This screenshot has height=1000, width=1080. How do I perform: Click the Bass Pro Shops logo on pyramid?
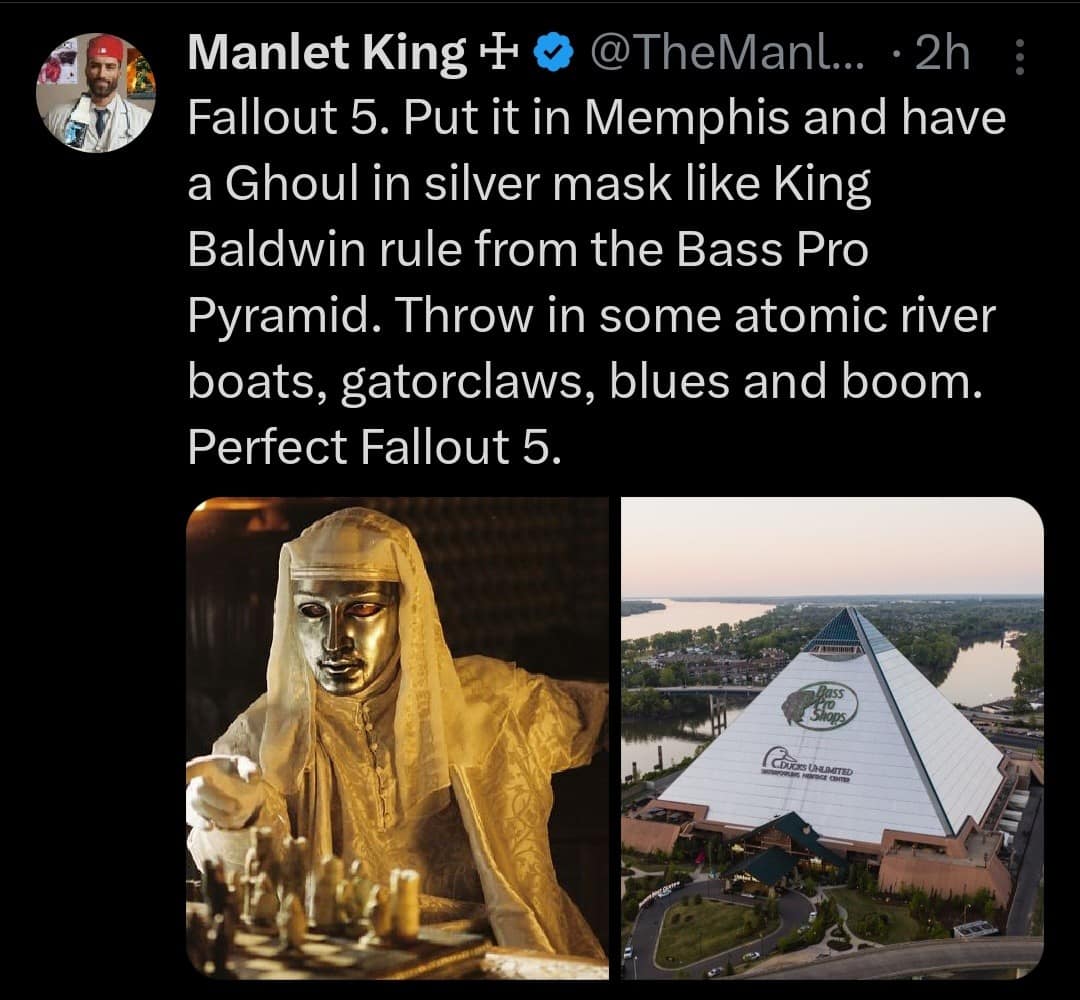point(820,707)
